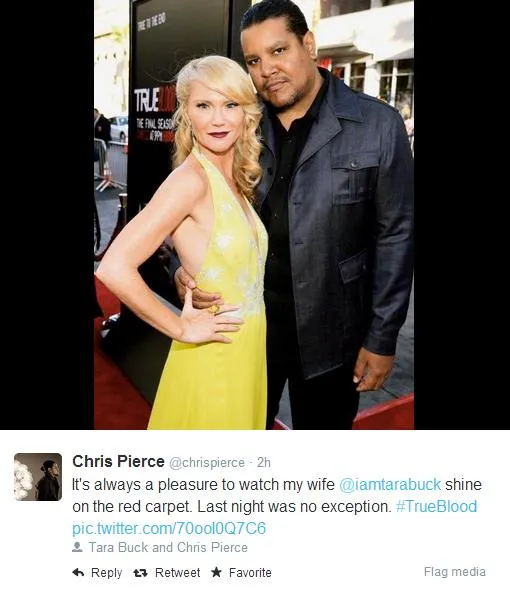Viewport: 510px width, 599px height.
Task: Click the Retweet text label
Action: pyautogui.click(x=177, y=573)
